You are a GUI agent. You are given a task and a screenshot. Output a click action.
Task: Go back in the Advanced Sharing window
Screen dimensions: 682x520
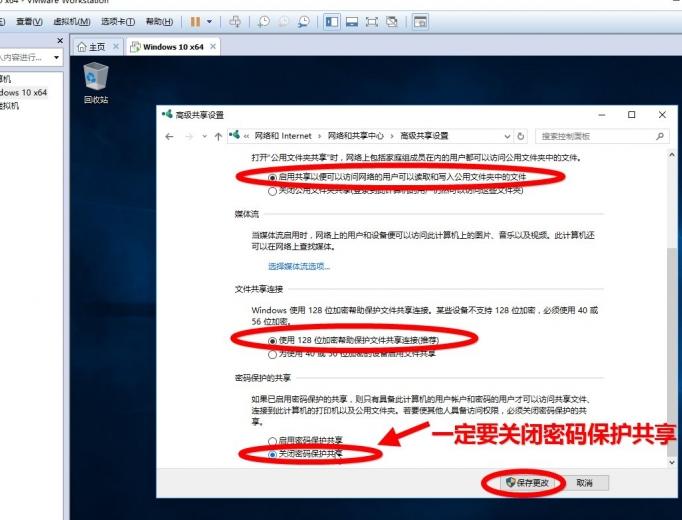pos(169,137)
